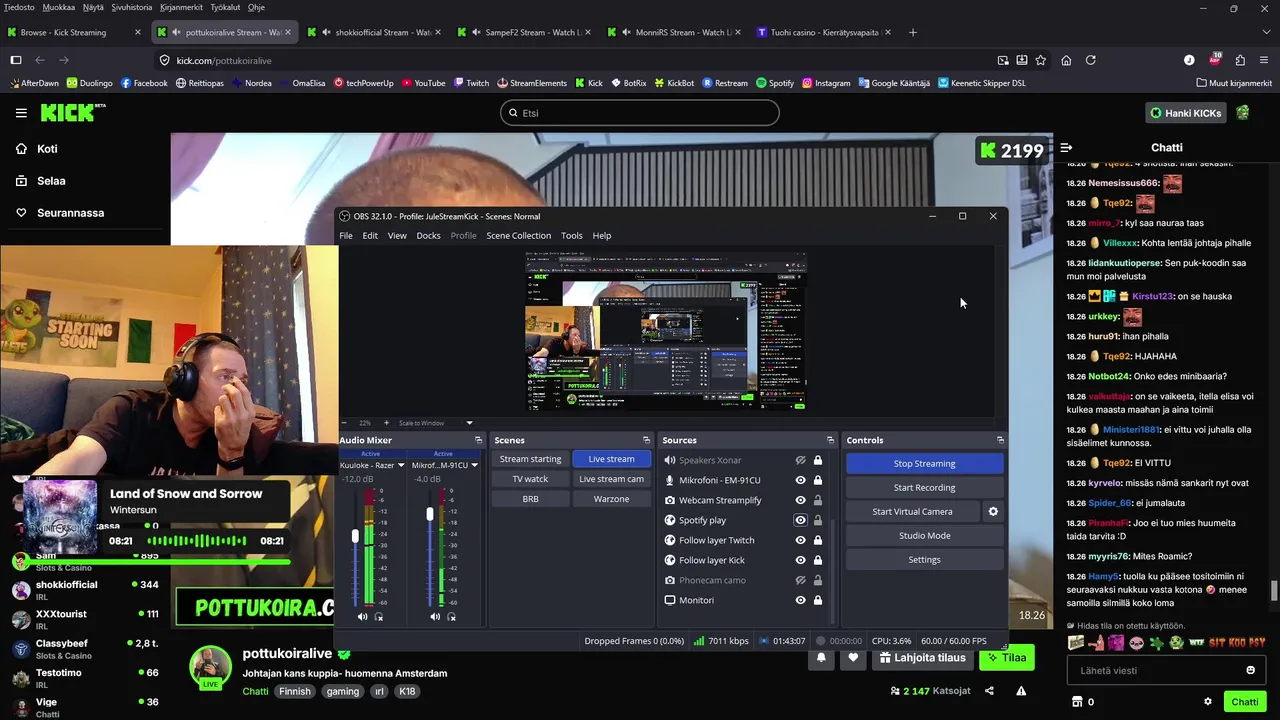Collapse the Chatti panel arrow icon
Screen dimensions: 1280x720
[1067, 147]
